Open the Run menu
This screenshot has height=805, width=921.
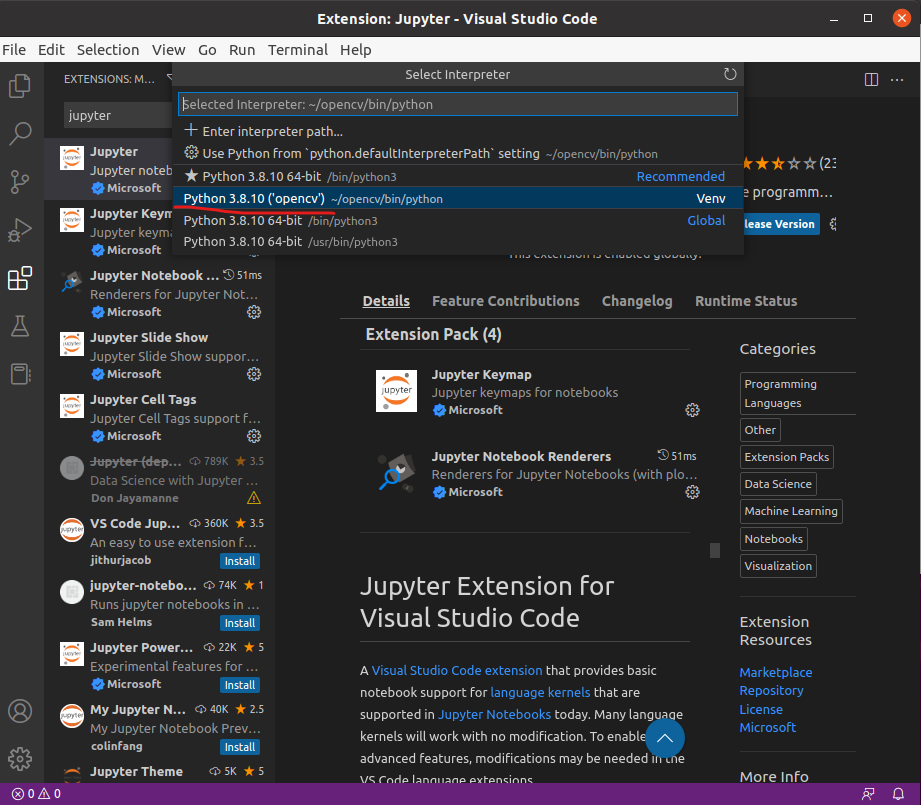pyautogui.click(x=242, y=50)
